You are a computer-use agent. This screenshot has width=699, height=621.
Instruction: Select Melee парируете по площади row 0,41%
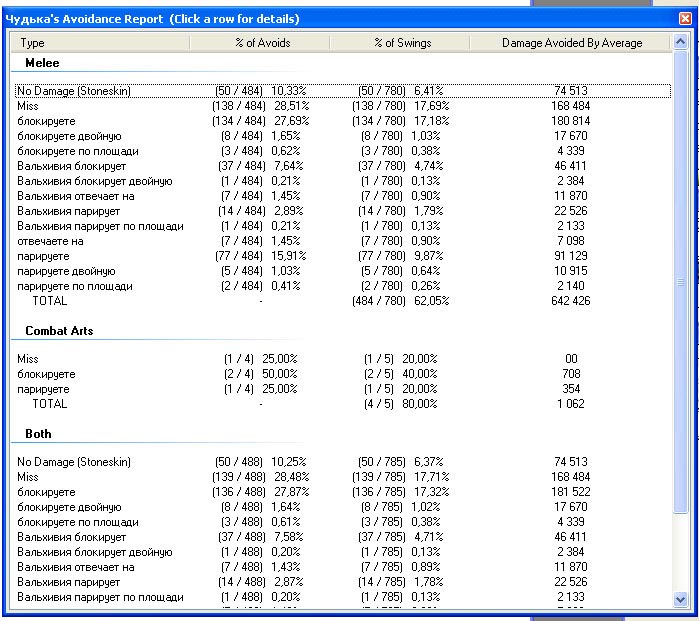click(342, 286)
